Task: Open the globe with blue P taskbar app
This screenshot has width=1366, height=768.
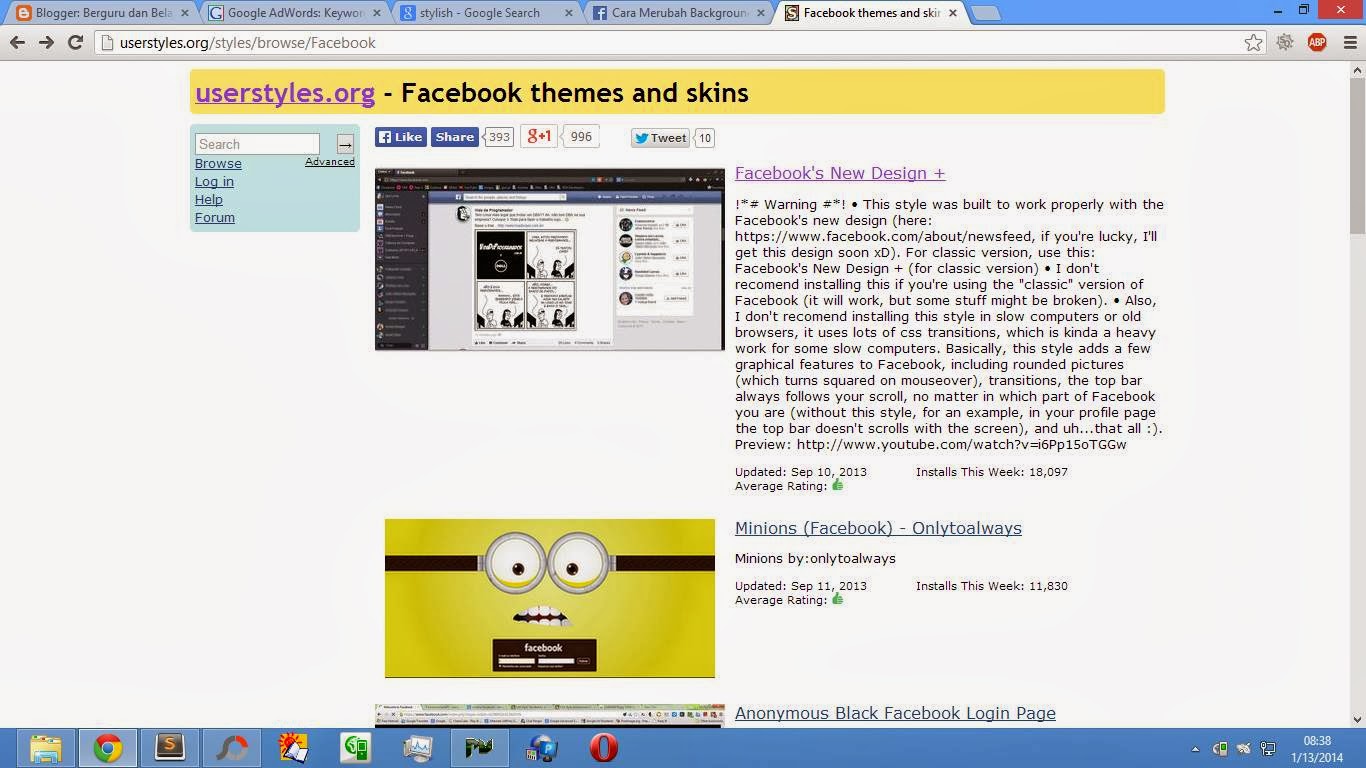Action: coord(542,748)
